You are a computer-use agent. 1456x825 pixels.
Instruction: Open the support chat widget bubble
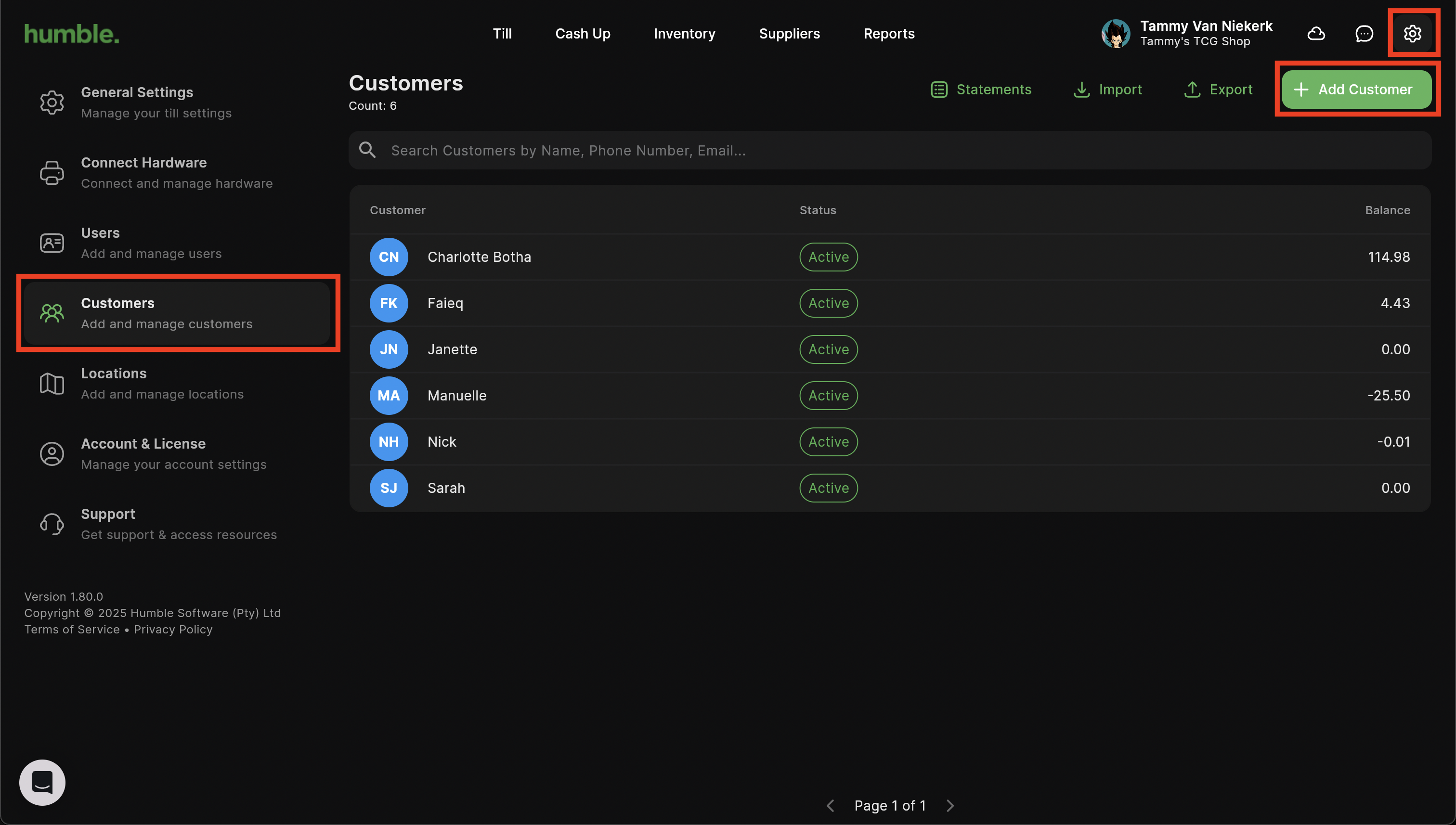click(42, 782)
